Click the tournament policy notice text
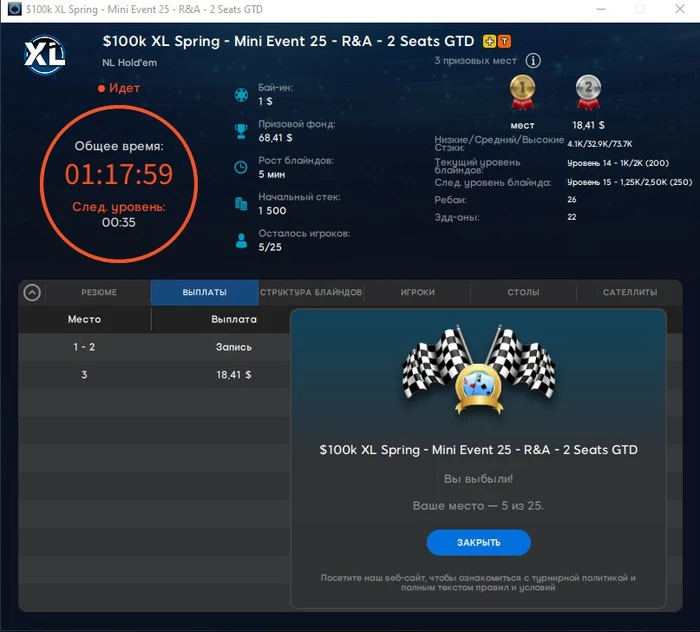The height and width of the screenshot is (632, 700). (x=478, y=582)
